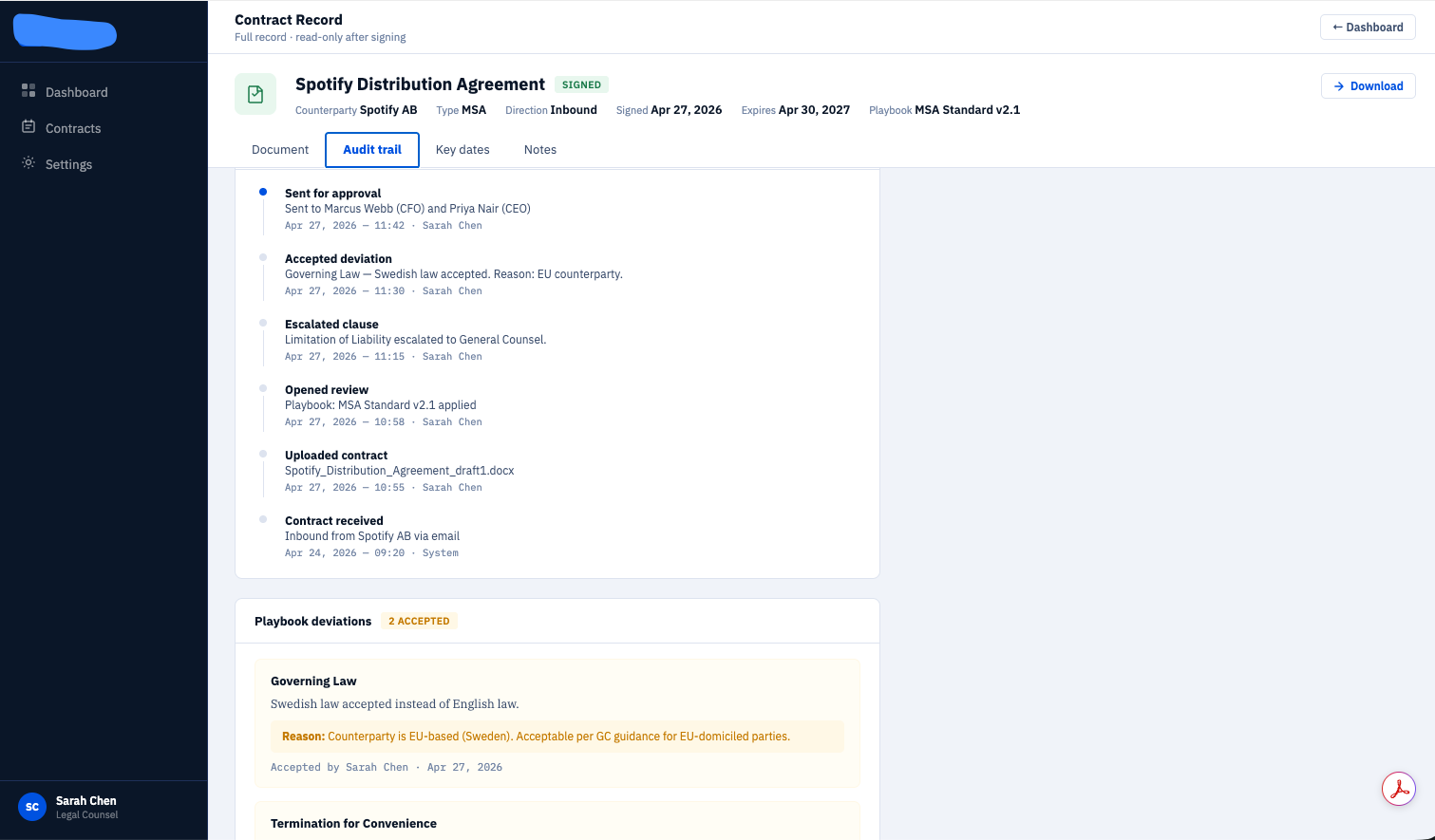Click the Escalated clause entry heading
Viewport: 1435px width, 840px height.
tap(331, 324)
